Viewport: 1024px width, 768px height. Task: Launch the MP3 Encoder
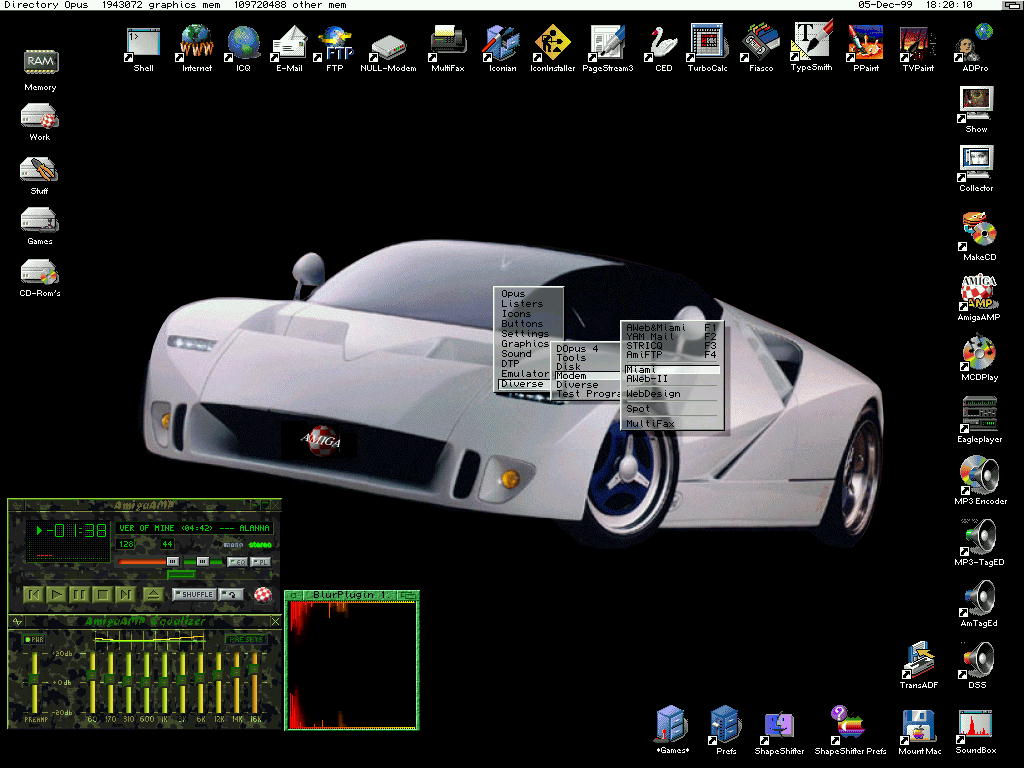point(977,475)
